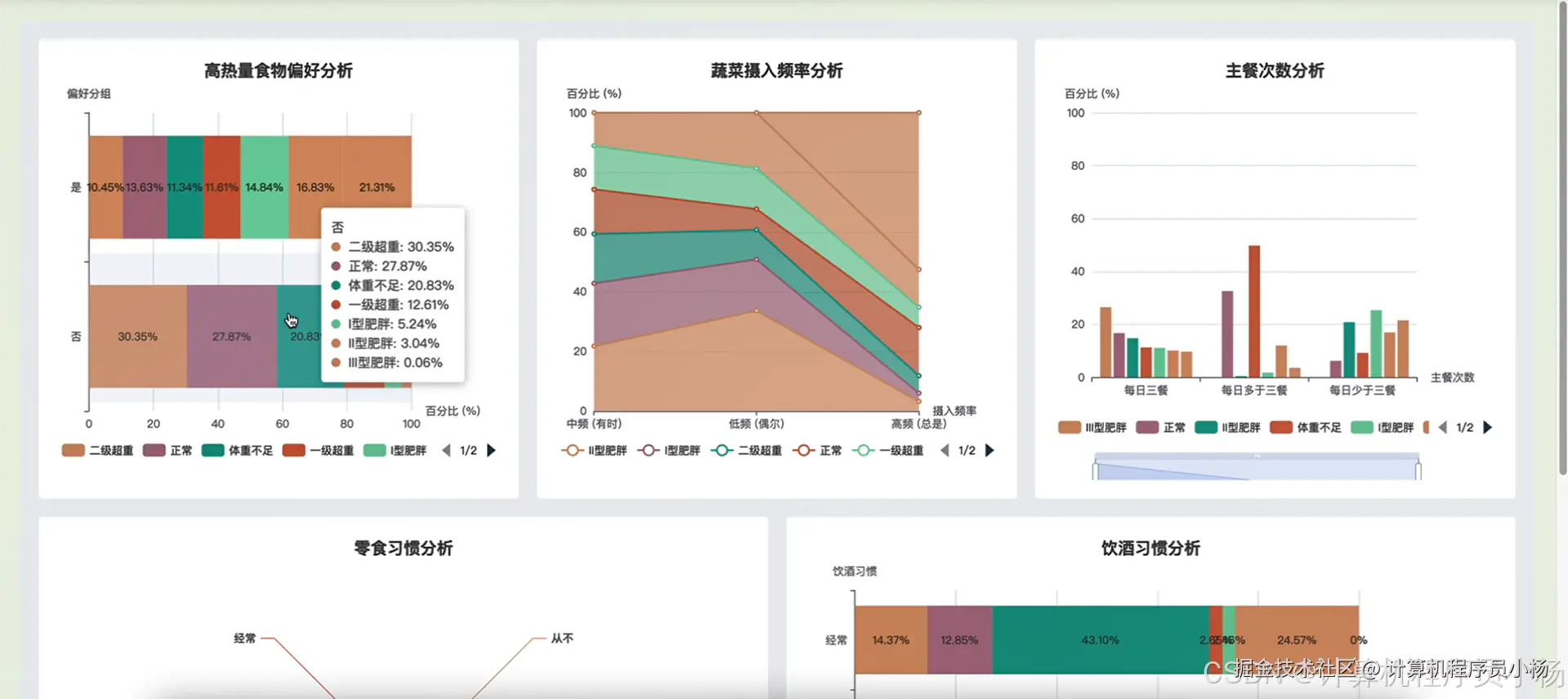Click the 11.61% bar segment in the 是 row
The image size is (1568, 699).
point(222,187)
